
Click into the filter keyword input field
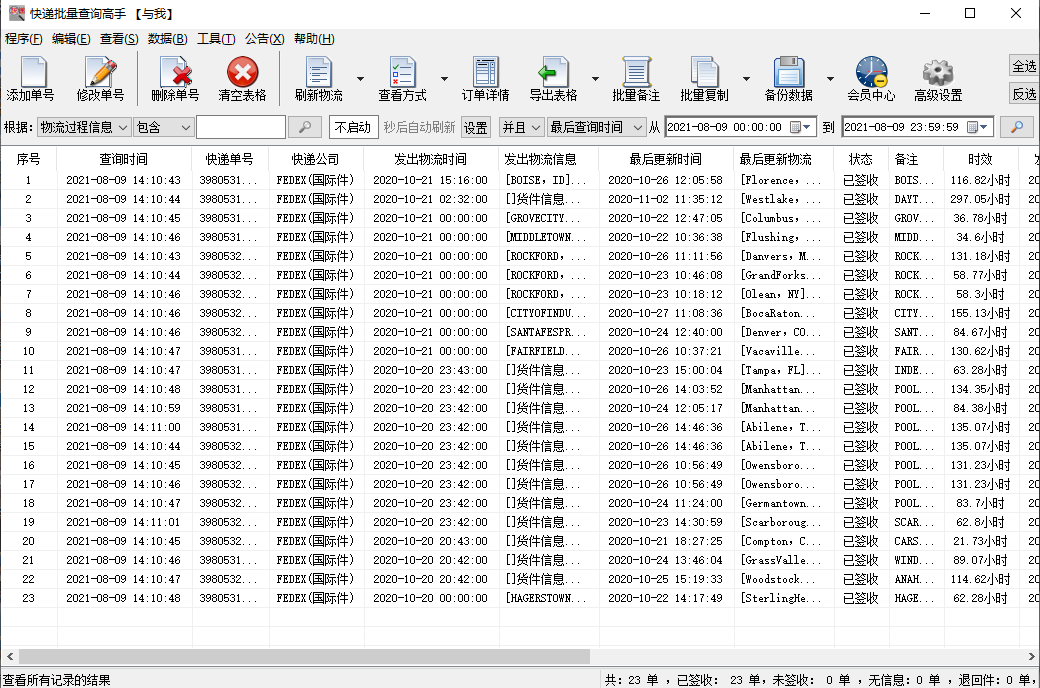(x=241, y=127)
